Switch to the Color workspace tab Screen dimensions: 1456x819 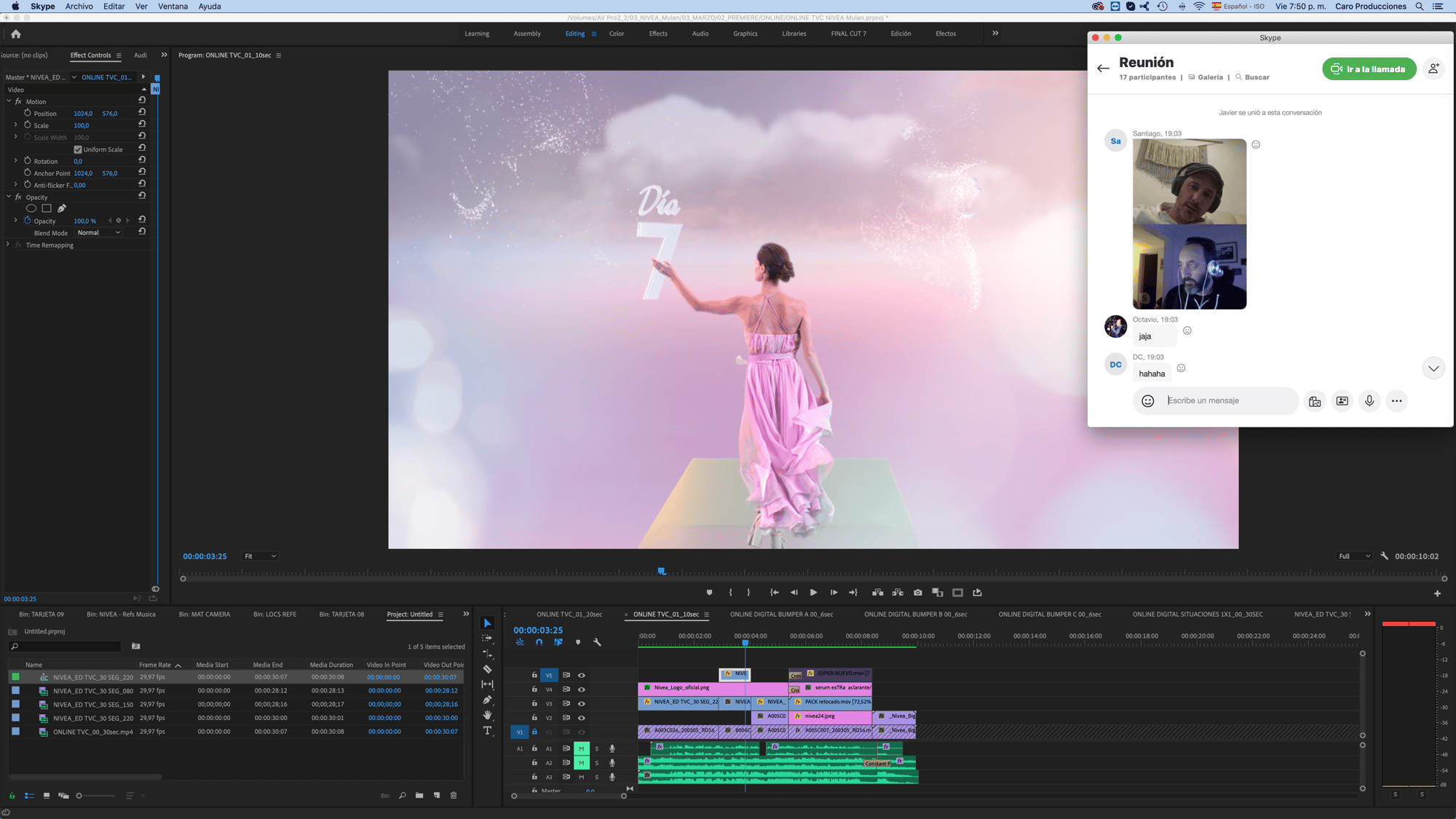pyautogui.click(x=616, y=33)
